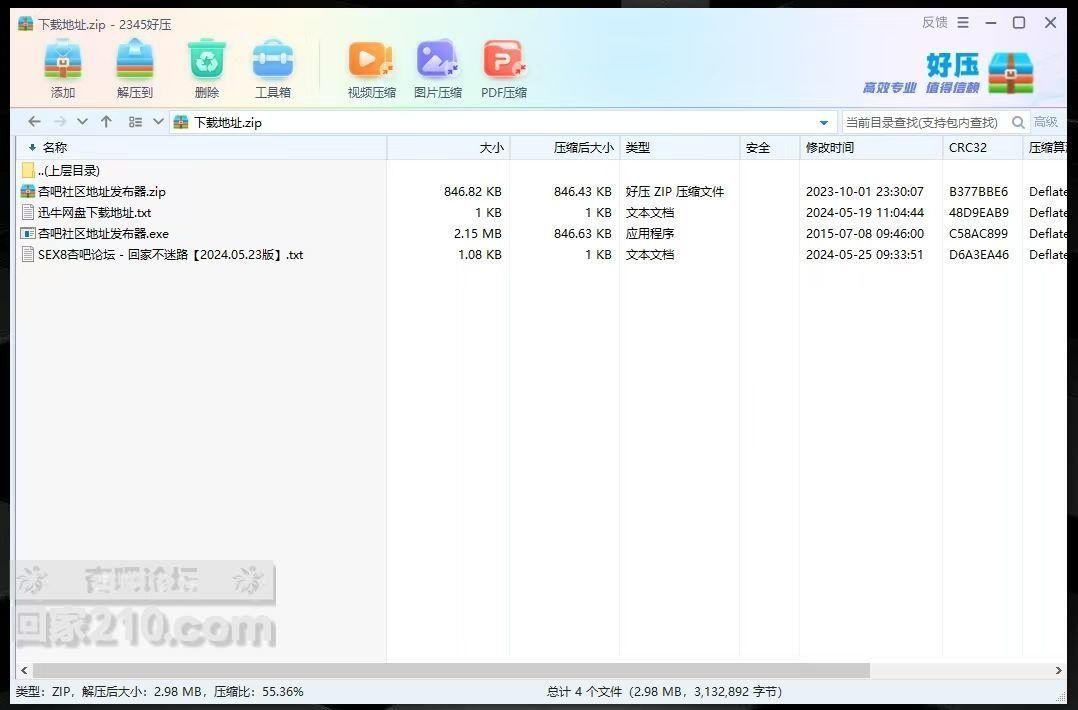
Task: Click the magnifier search icon
Action: (1018, 122)
